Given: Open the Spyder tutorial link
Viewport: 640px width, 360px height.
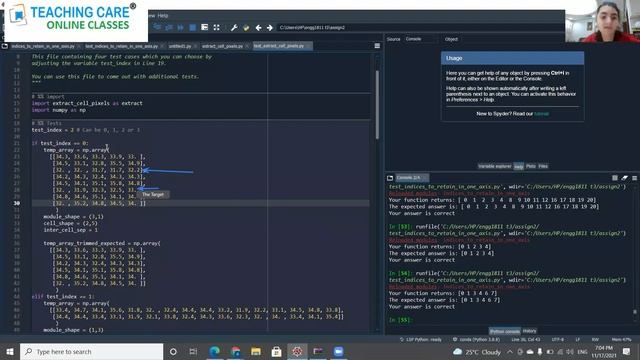Looking at the screenshot, I should (541, 114).
